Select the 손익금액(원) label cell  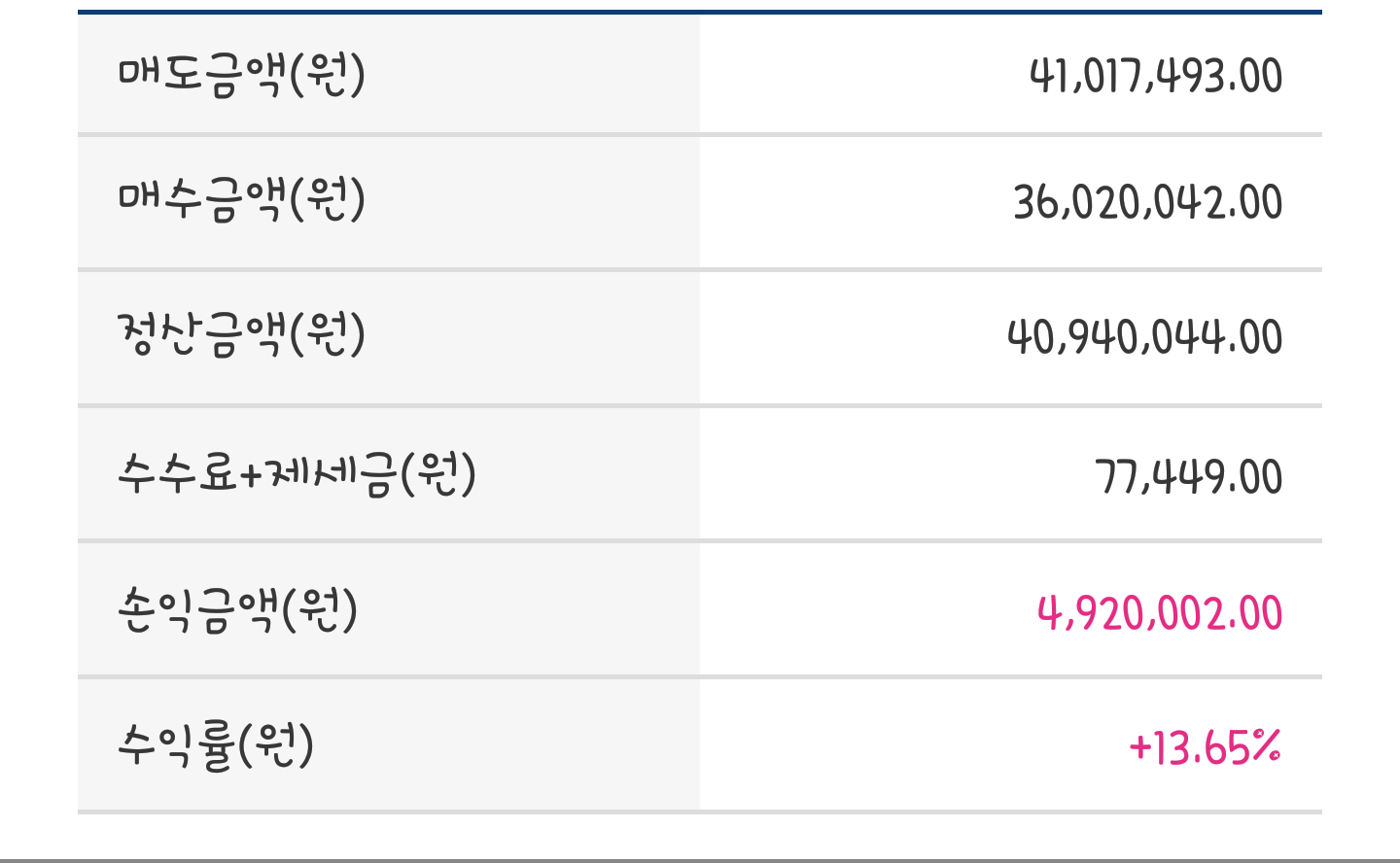[389, 609]
